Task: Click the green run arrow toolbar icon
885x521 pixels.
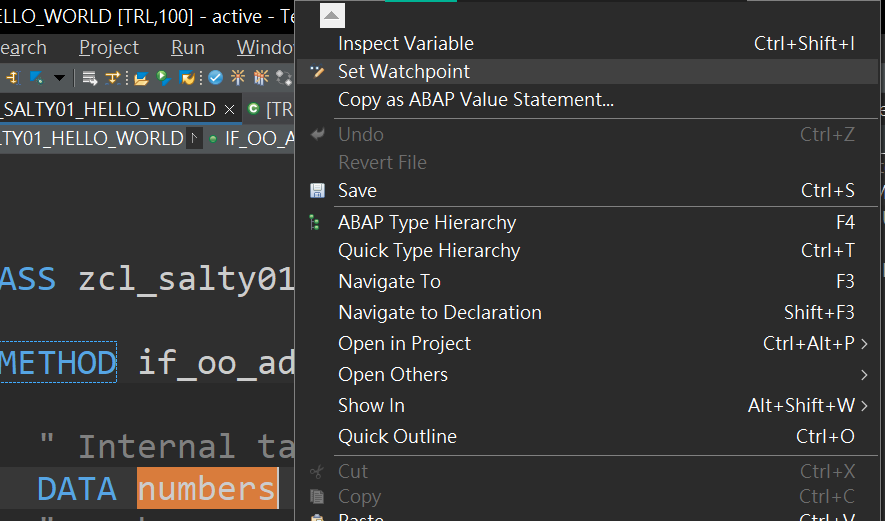Action: pyautogui.click(x=163, y=77)
